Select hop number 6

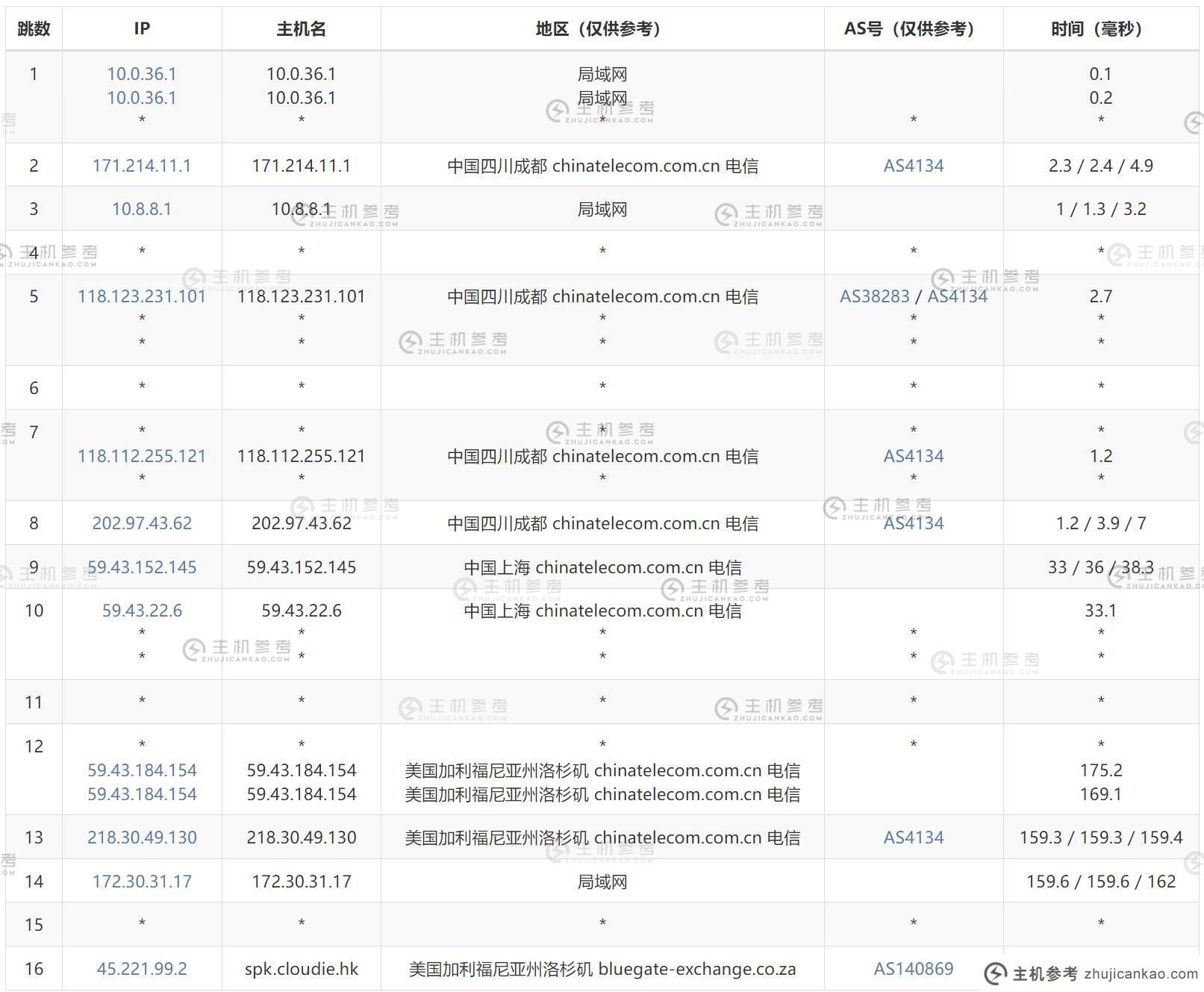34,388
